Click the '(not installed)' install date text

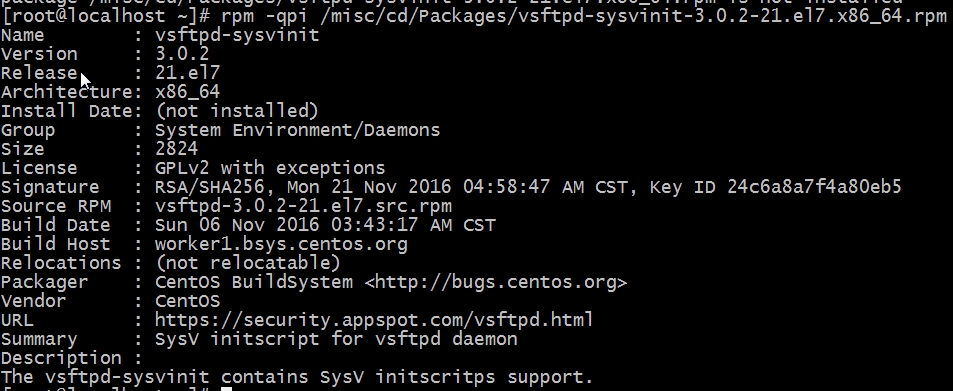237,111
